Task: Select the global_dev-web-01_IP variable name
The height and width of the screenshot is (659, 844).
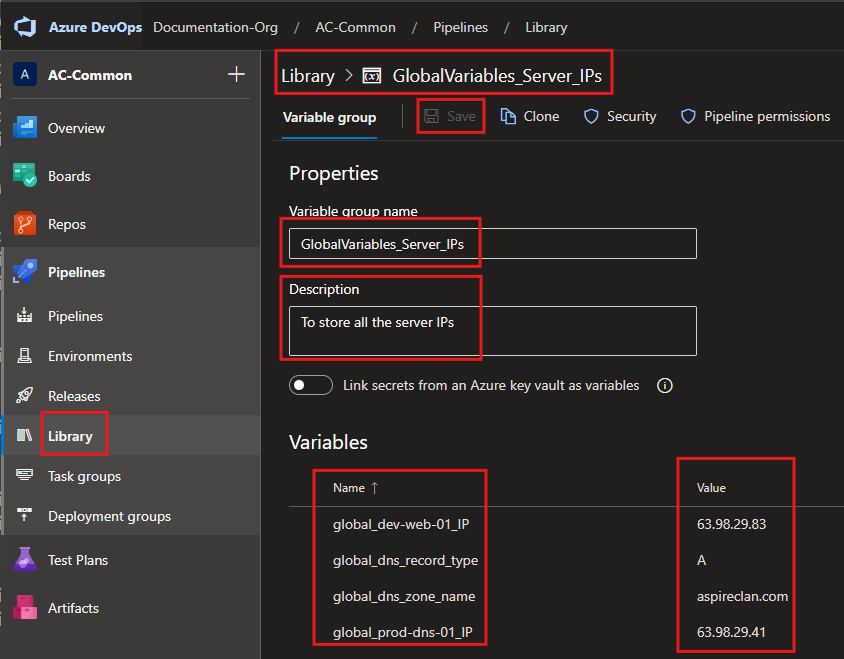Action: tap(401, 524)
